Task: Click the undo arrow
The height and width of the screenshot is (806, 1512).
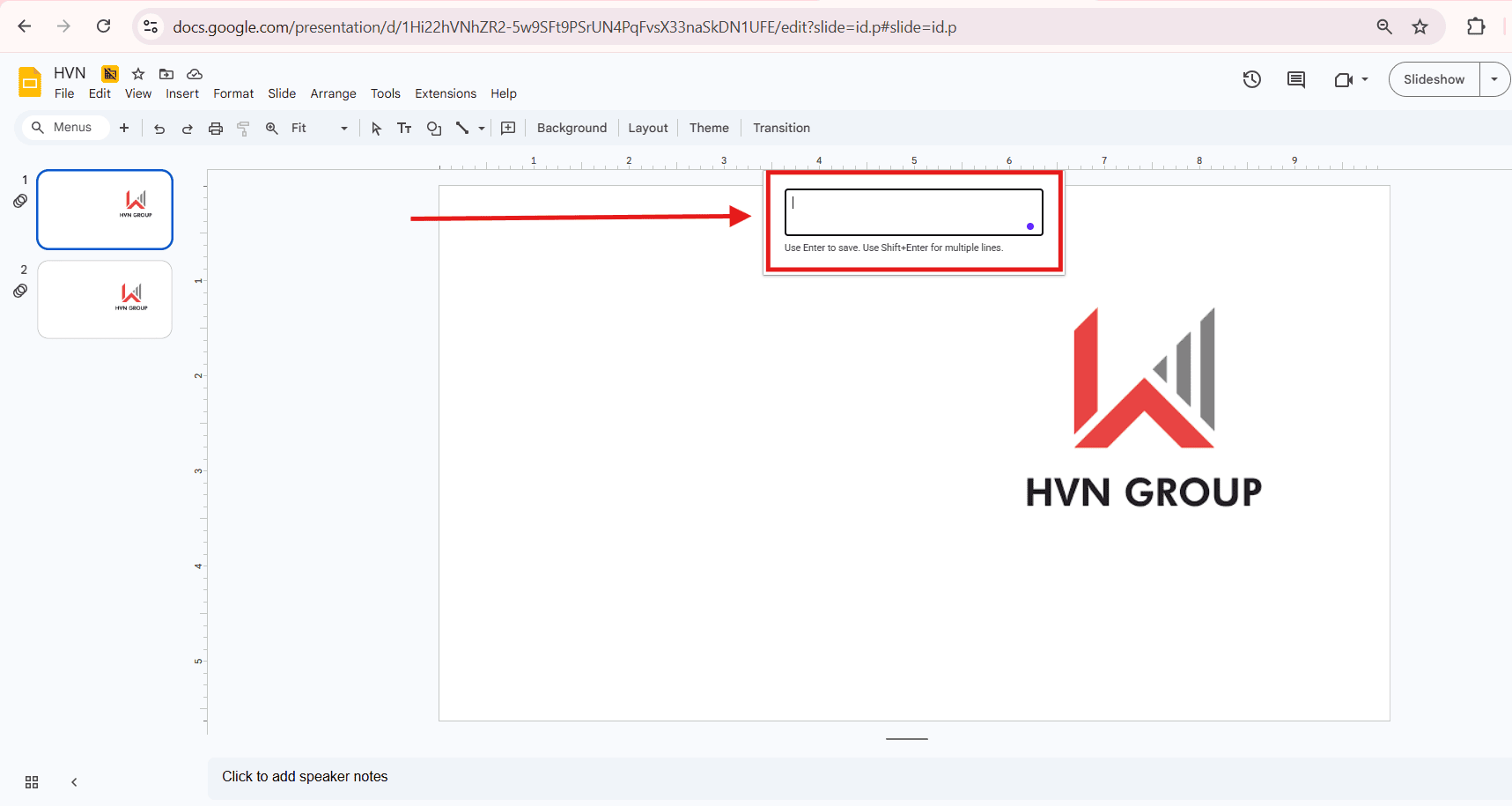Action: click(159, 129)
